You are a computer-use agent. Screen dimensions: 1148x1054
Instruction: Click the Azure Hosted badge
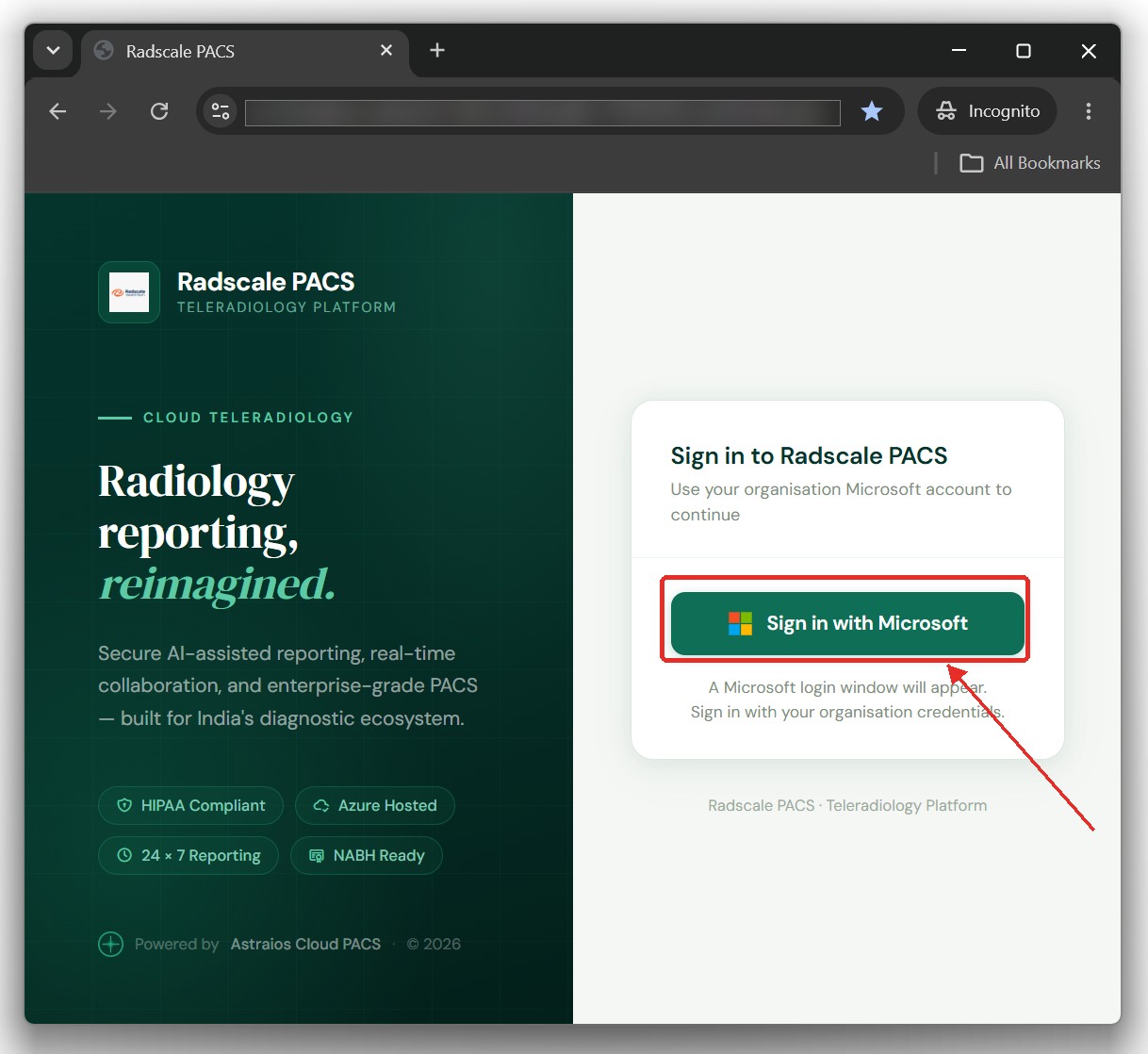(374, 805)
